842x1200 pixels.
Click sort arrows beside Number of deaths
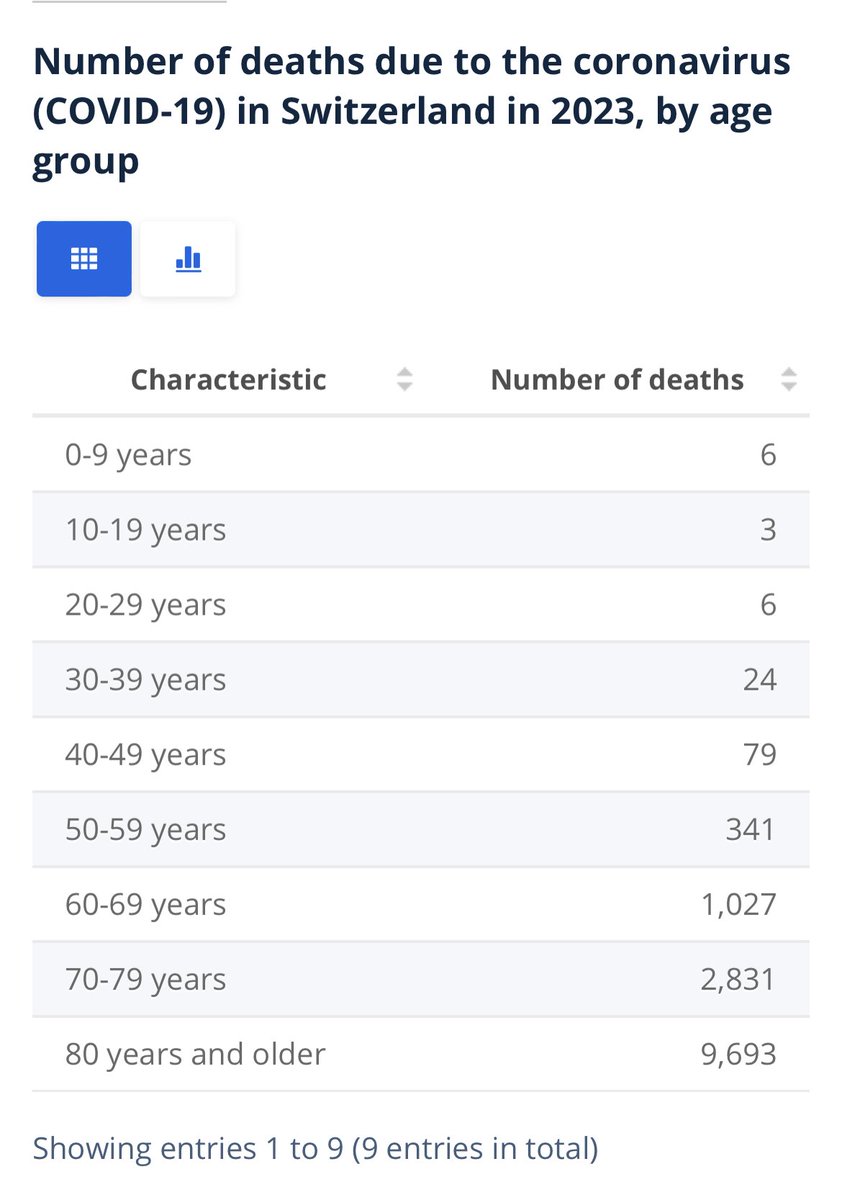789,380
